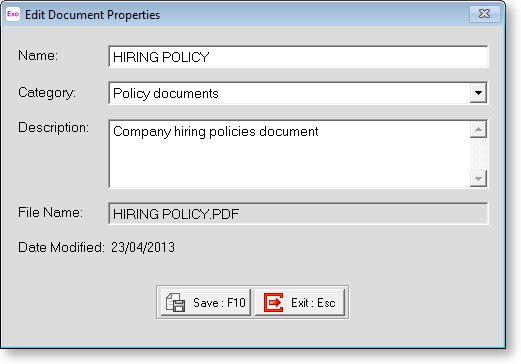This screenshot has width=521, height=364.
Task: Select the Policy documents combo box
Action: [298, 93]
